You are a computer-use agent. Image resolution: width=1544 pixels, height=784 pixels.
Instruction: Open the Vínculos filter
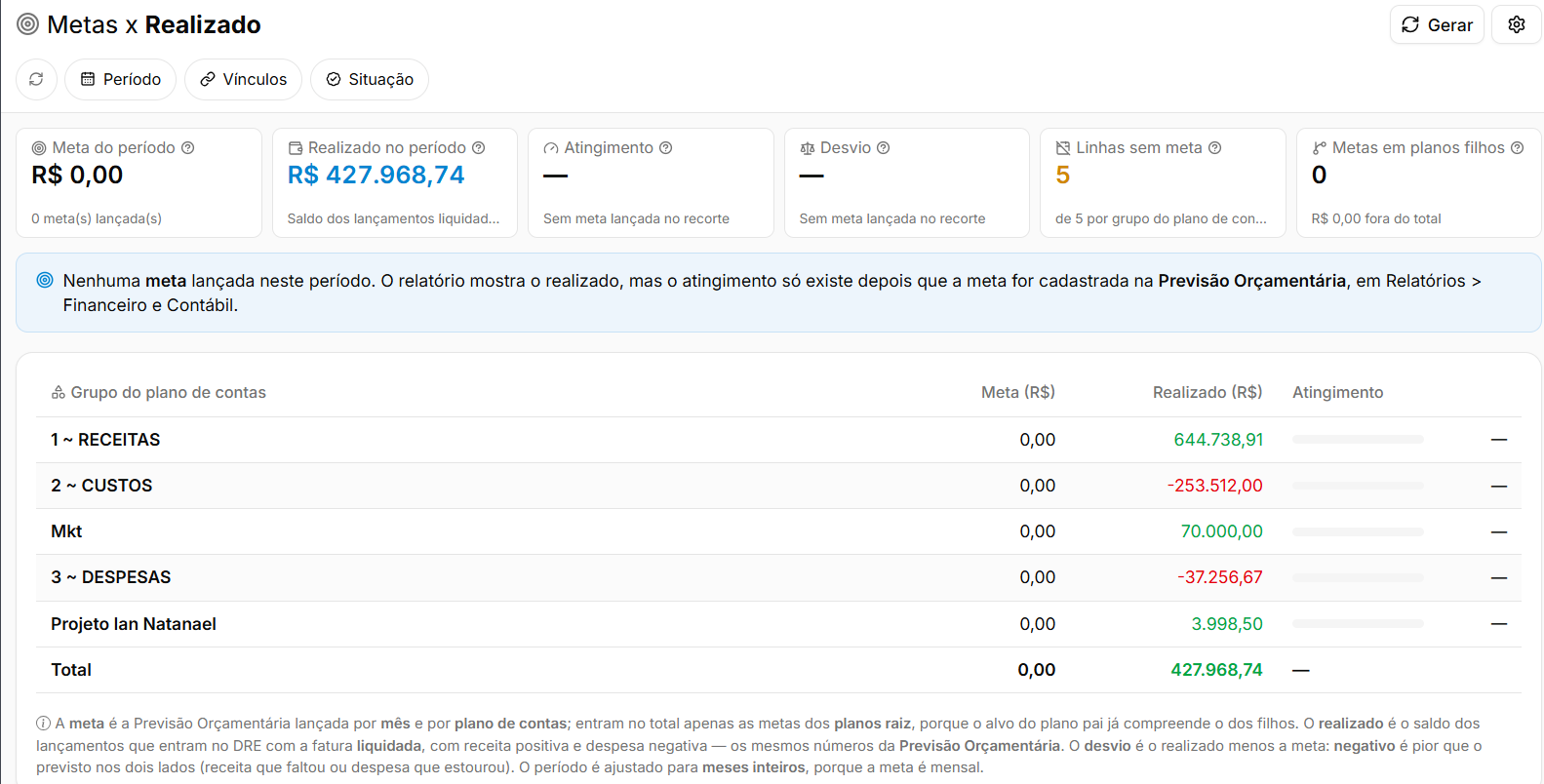tap(244, 79)
